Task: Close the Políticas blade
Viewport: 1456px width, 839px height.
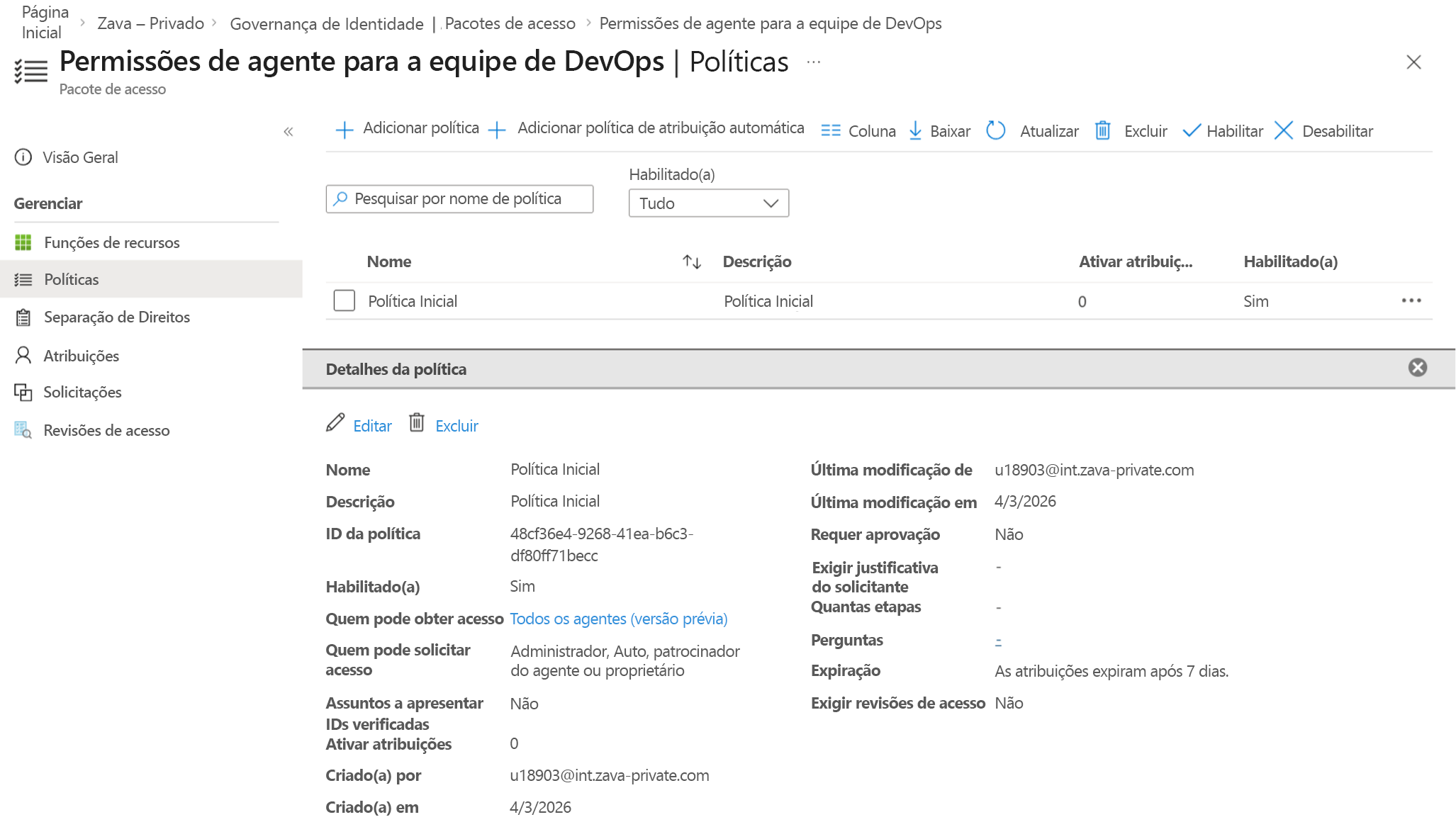Action: [x=1414, y=62]
